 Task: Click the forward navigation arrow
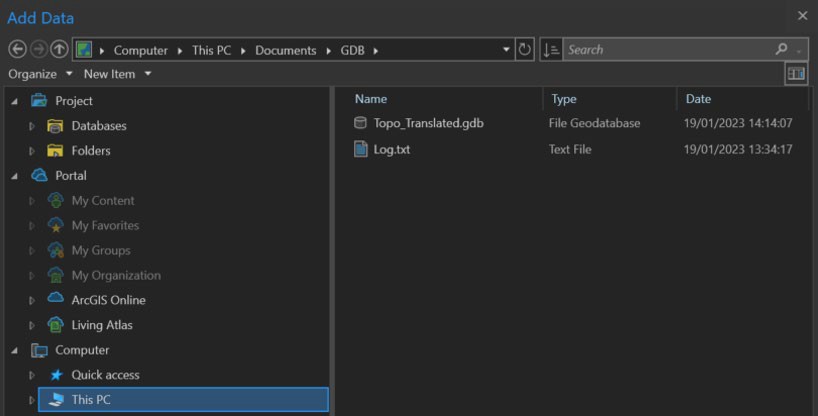click(39, 50)
